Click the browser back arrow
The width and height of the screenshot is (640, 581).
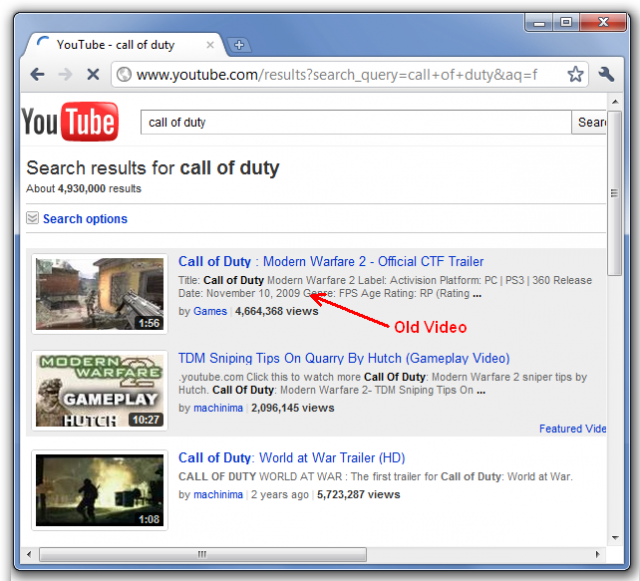pos(37,75)
